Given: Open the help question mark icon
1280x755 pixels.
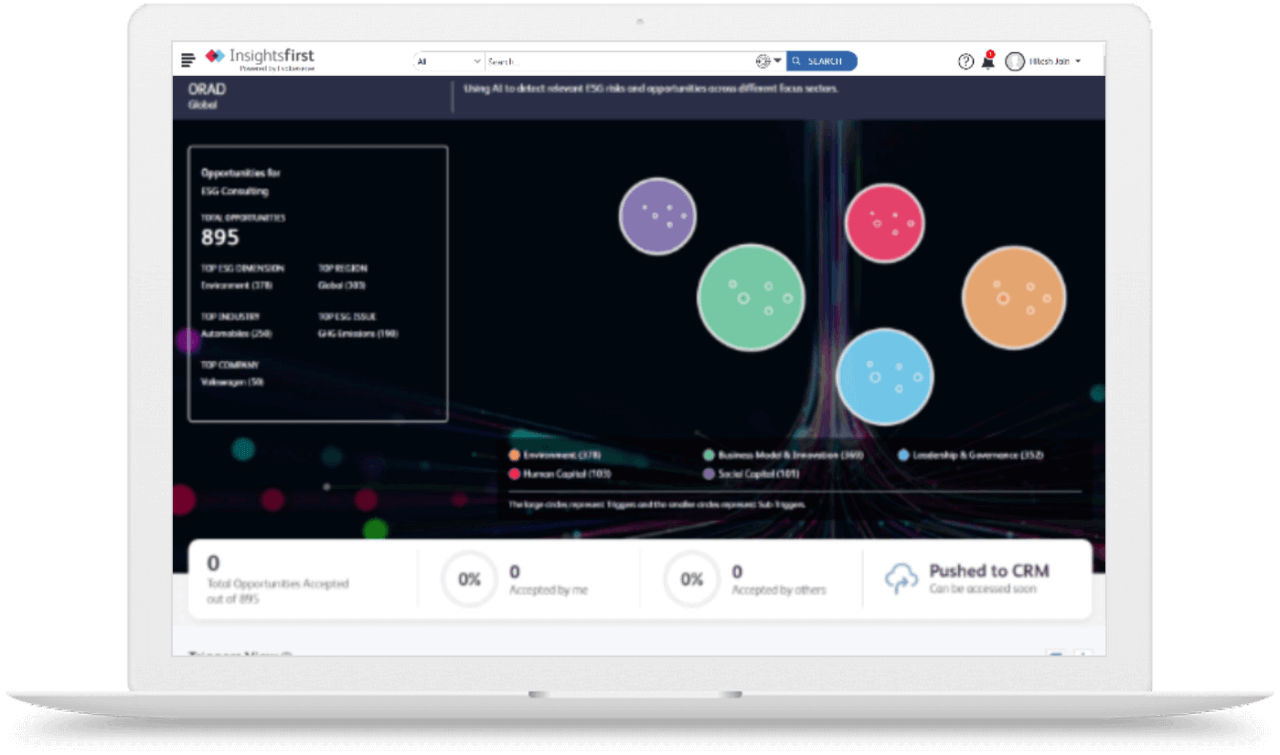Looking at the screenshot, I should 966,61.
